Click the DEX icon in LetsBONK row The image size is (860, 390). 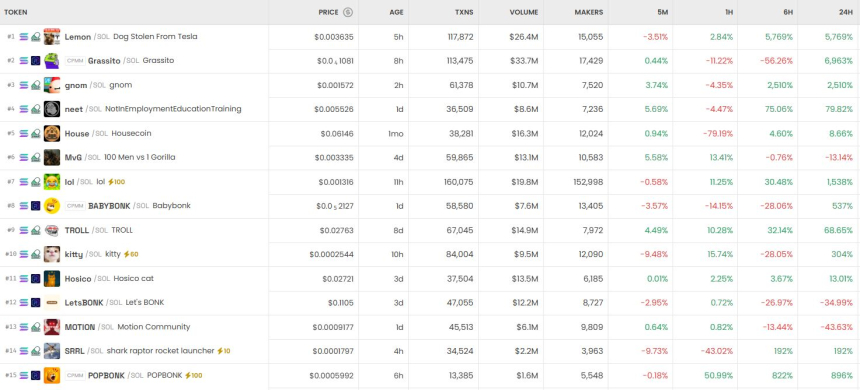pyautogui.click(x=35, y=303)
